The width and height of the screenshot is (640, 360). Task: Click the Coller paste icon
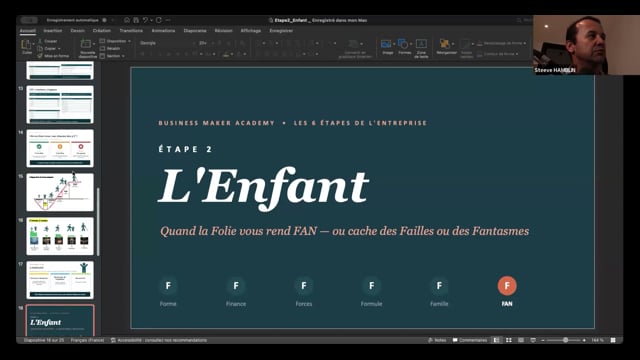coord(26,44)
